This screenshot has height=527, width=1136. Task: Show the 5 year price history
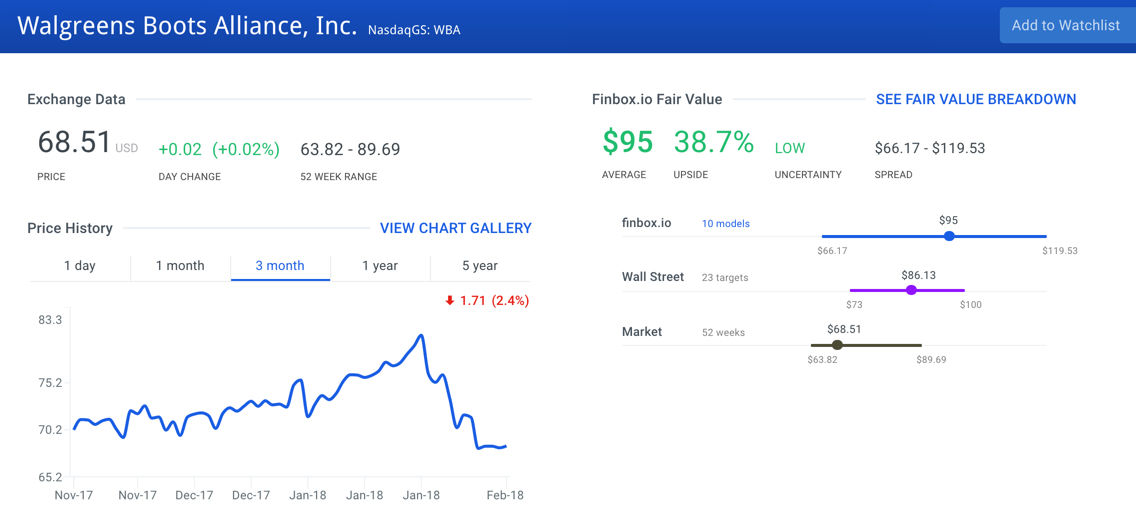(480, 266)
